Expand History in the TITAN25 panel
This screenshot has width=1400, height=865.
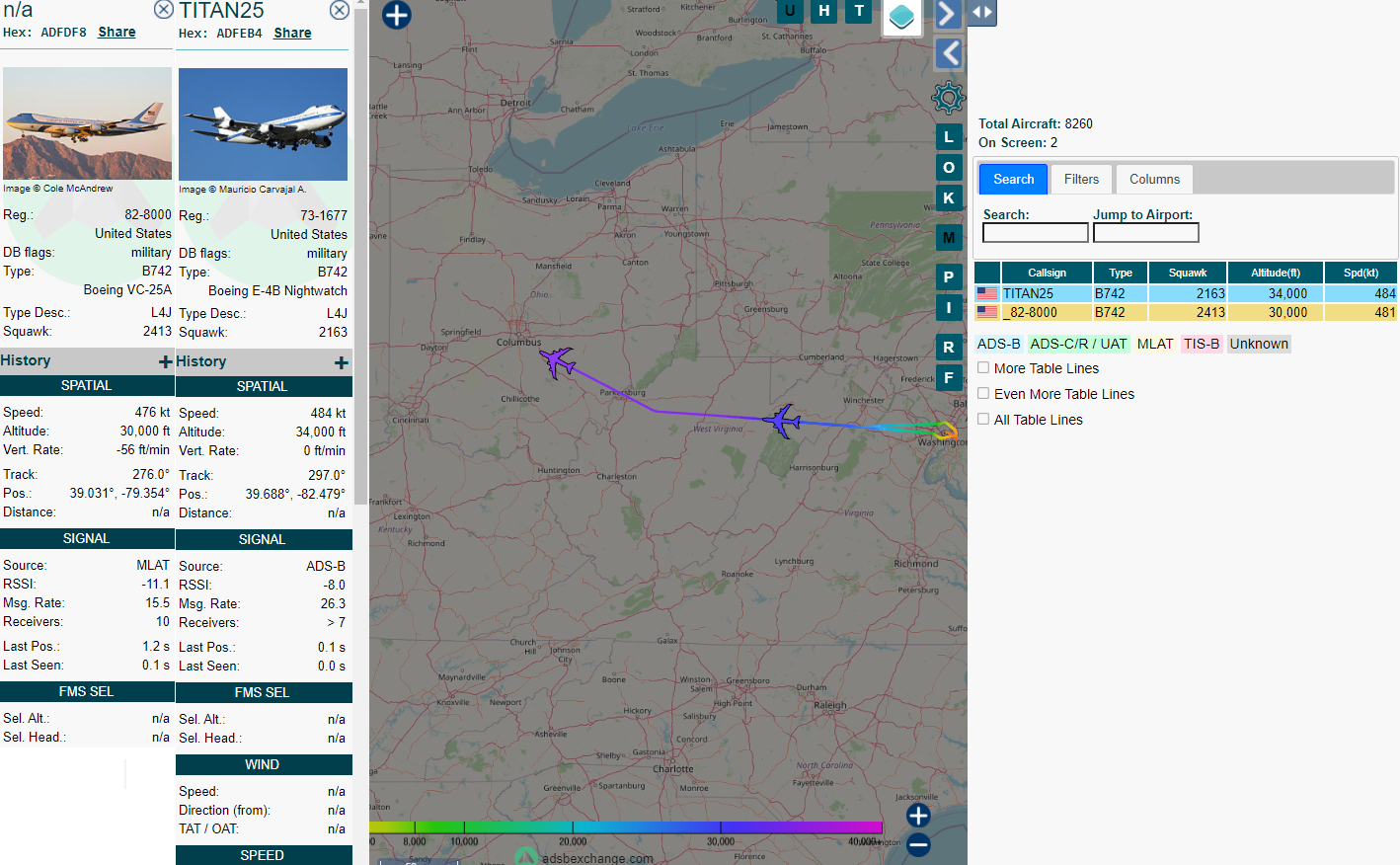[342, 363]
